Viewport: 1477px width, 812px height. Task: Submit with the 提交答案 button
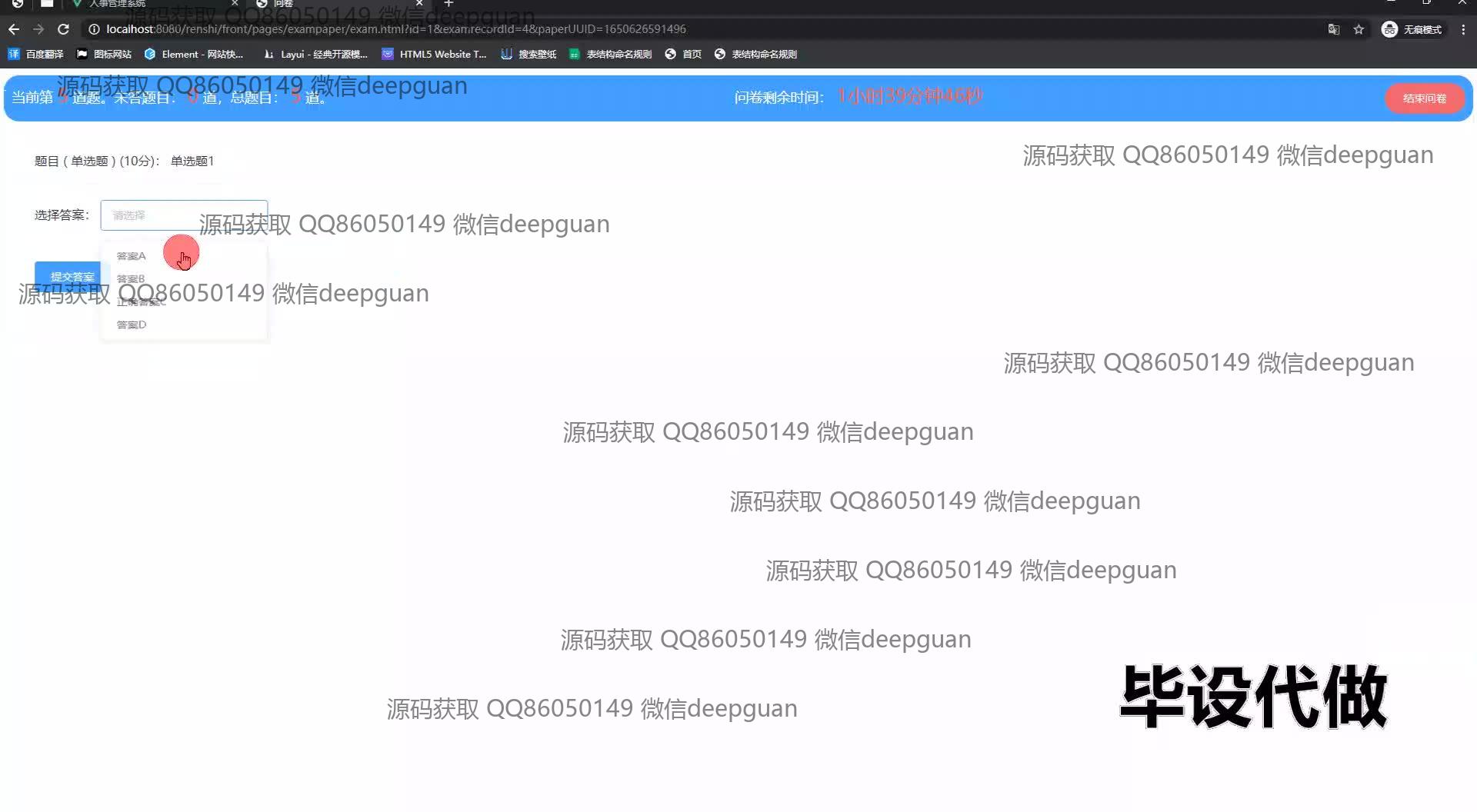coord(68,276)
